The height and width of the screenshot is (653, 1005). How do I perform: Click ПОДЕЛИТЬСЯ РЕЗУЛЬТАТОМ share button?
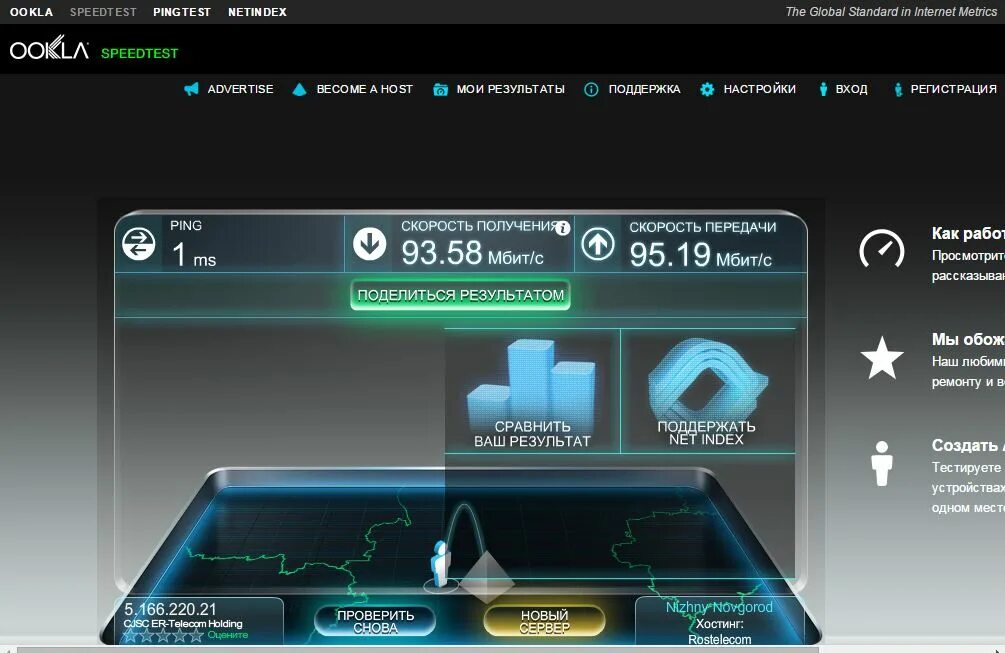click(x=460, y=295)
